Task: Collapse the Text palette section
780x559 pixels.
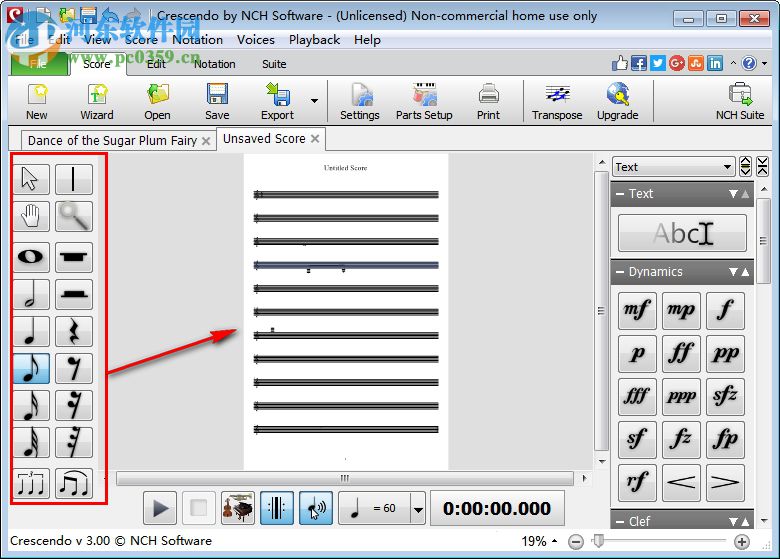Action: [620, 193]
